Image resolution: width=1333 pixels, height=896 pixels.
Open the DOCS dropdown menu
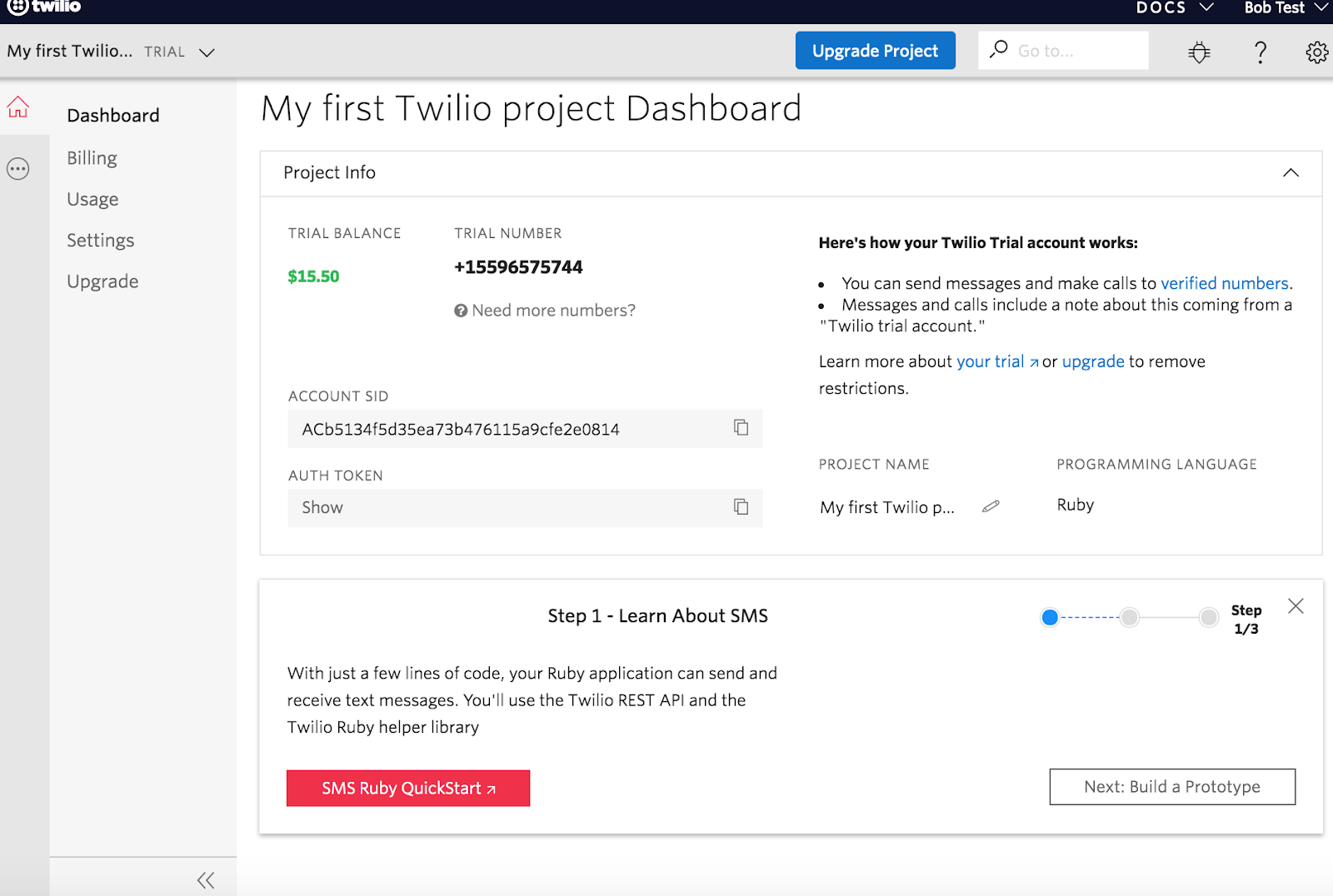pos(1175,7)
